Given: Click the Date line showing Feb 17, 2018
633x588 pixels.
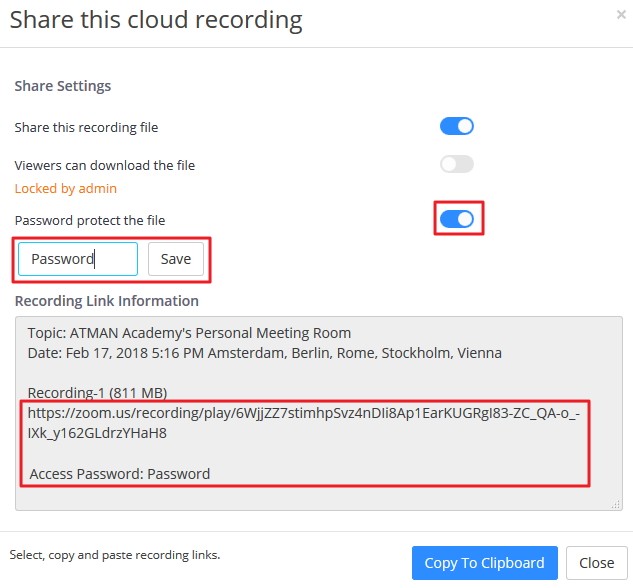Looking at the screenshot, I should point(264,352).
